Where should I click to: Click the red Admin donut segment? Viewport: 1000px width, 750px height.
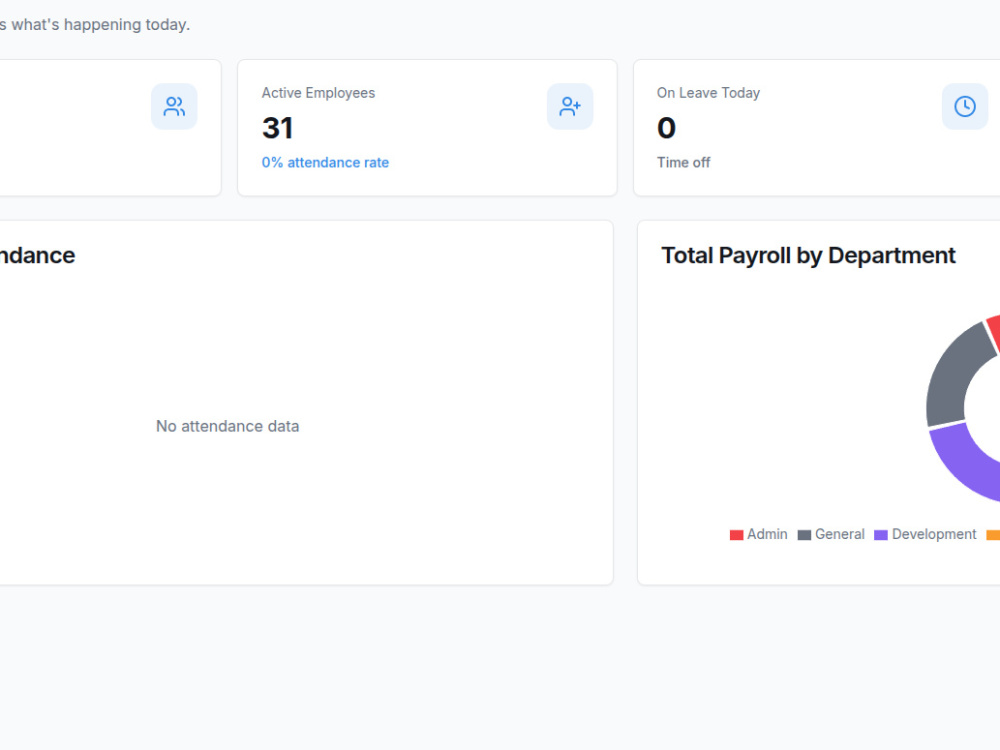click(994, 332)
